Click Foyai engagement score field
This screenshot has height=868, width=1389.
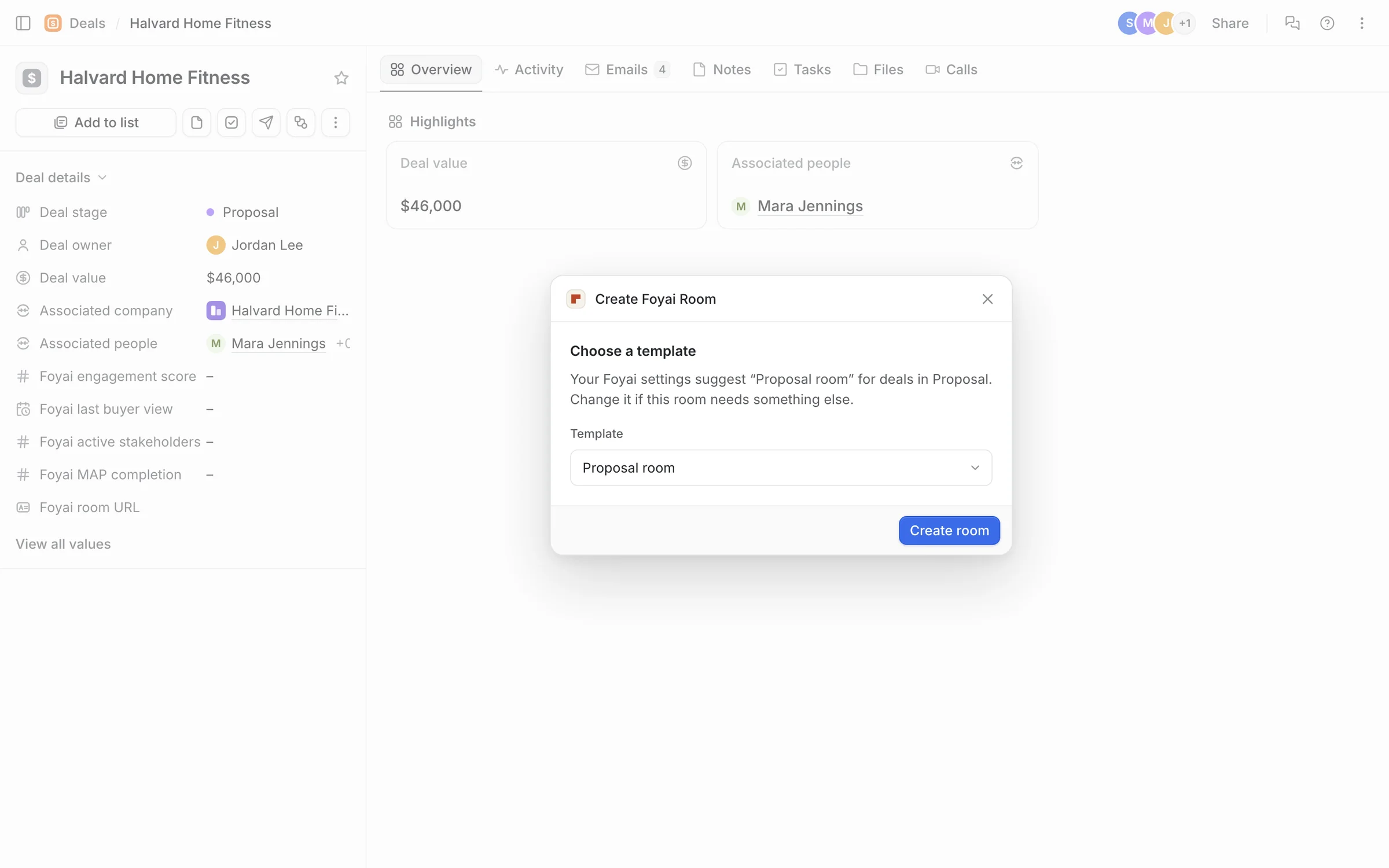pos(183,376)
